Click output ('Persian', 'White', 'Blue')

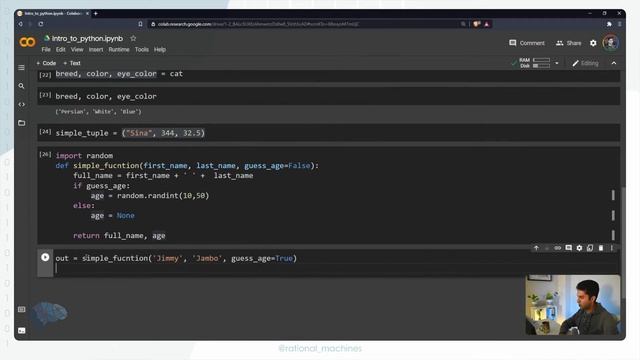tap(98, 111)
